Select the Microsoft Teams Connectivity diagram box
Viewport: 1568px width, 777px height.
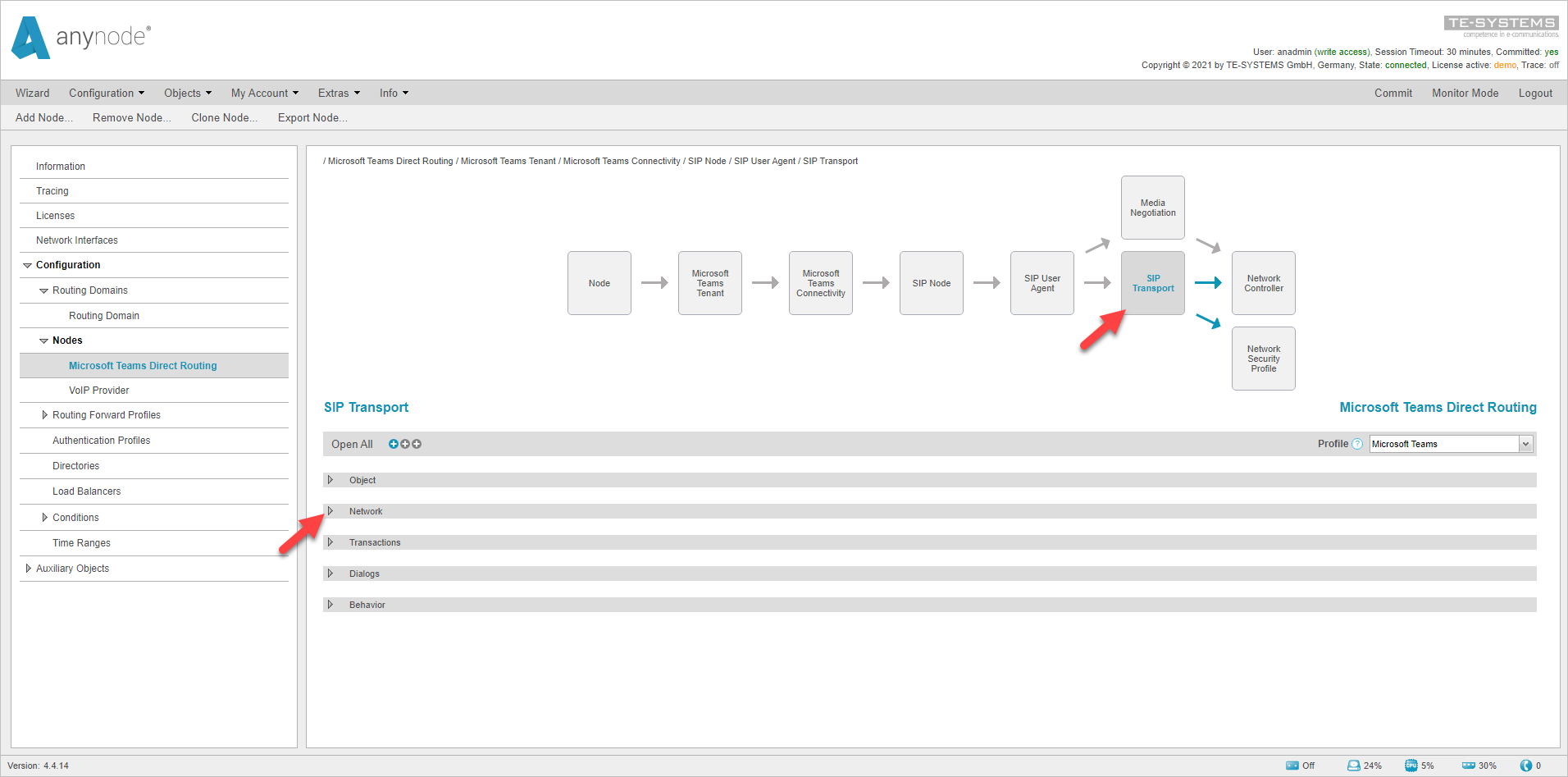[x=821, y=283]
